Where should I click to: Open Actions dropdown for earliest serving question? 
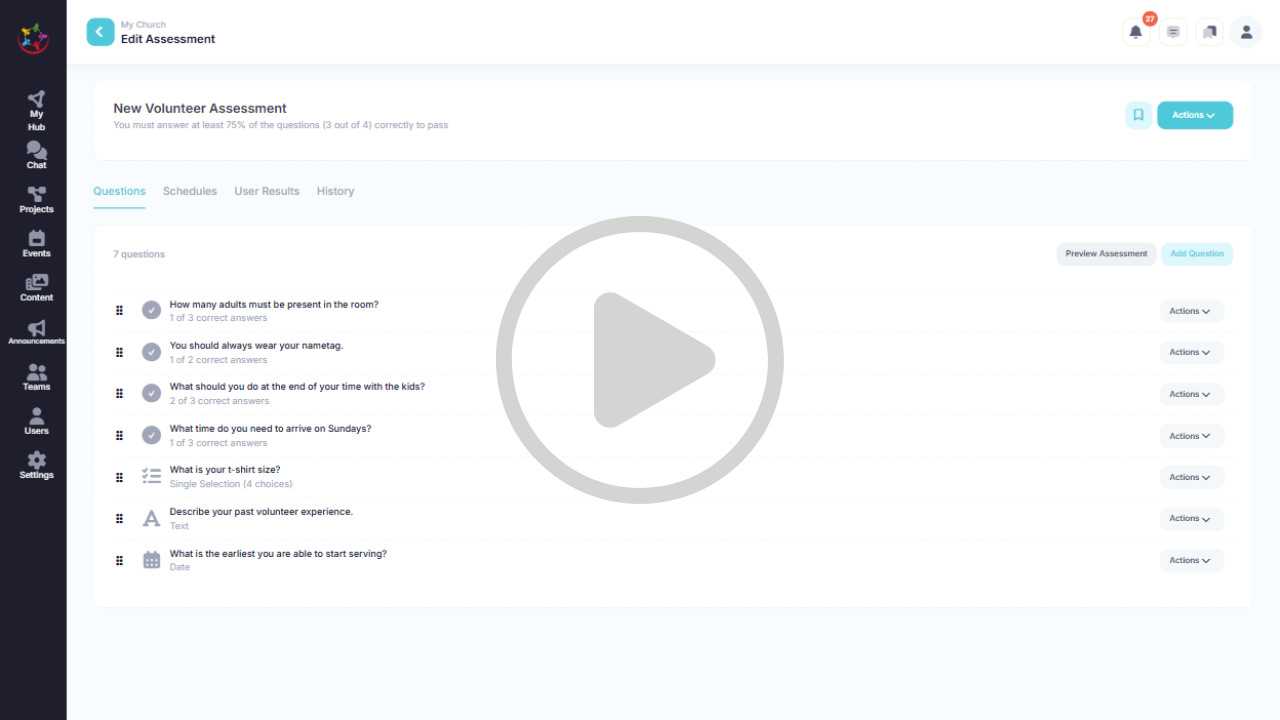(x=1191, y=560)
